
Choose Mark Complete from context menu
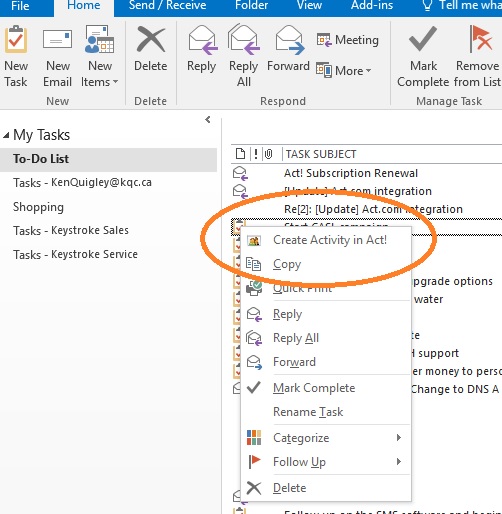coord(326,388)
